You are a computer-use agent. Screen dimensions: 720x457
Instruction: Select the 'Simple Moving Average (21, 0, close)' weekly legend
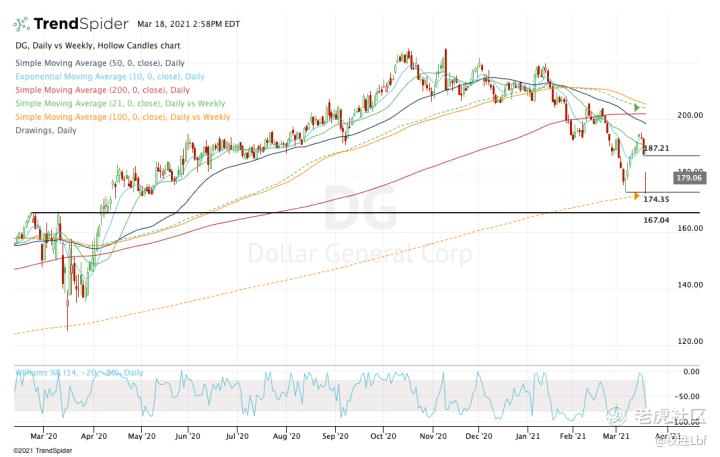[x=120, y=103]
